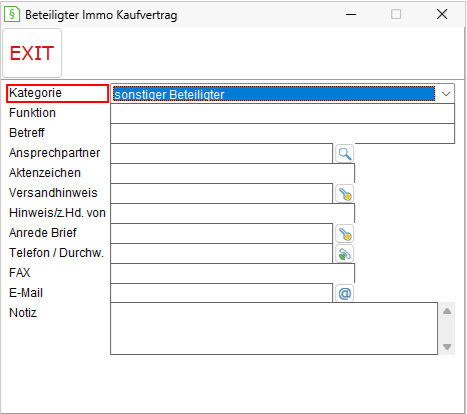467x414 pixels.
Task: Click inside the Notiz text area
Action: (x=274, y=329)
